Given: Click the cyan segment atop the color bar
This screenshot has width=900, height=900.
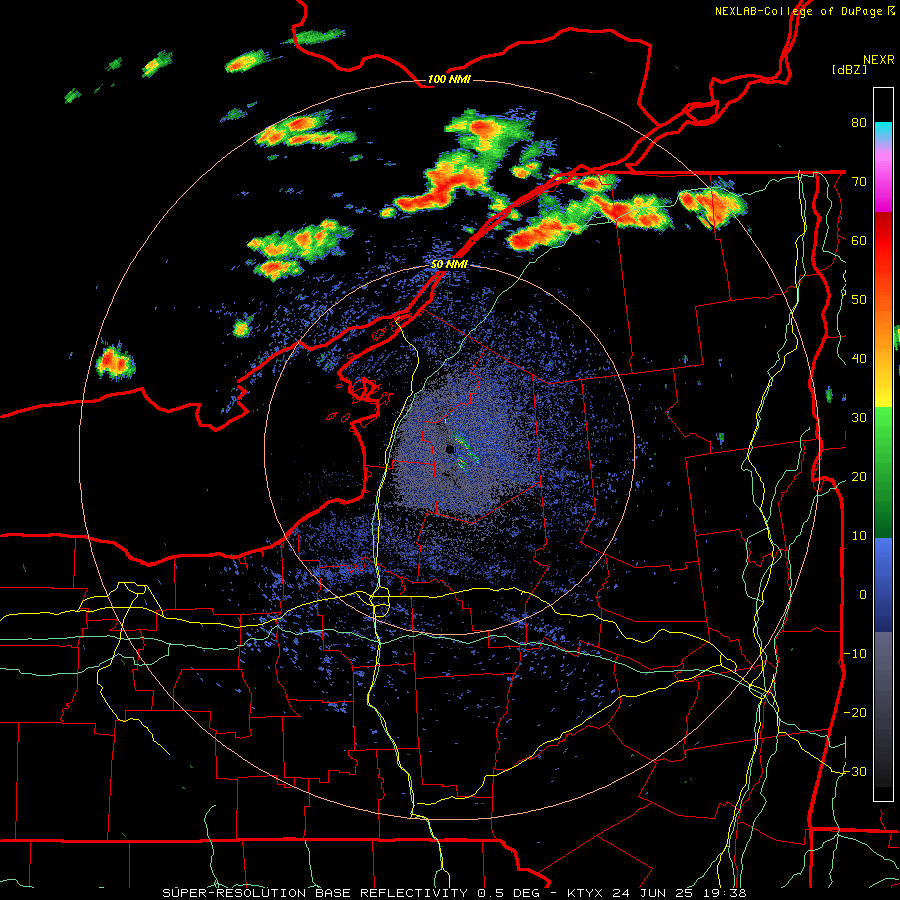Looking at the screenshot, I should click(x=883, y=131).
